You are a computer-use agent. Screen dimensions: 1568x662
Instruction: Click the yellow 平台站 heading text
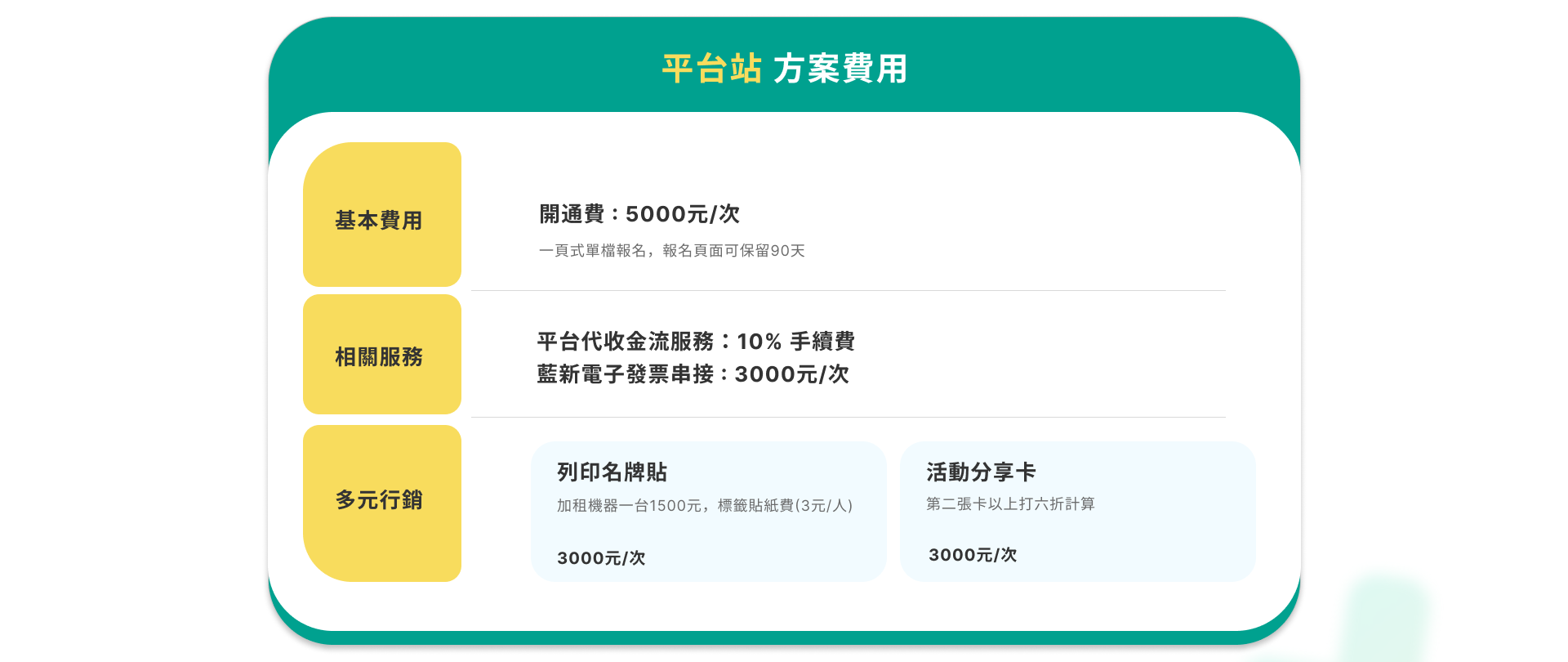pyautogui.click(x=711, y=69)
